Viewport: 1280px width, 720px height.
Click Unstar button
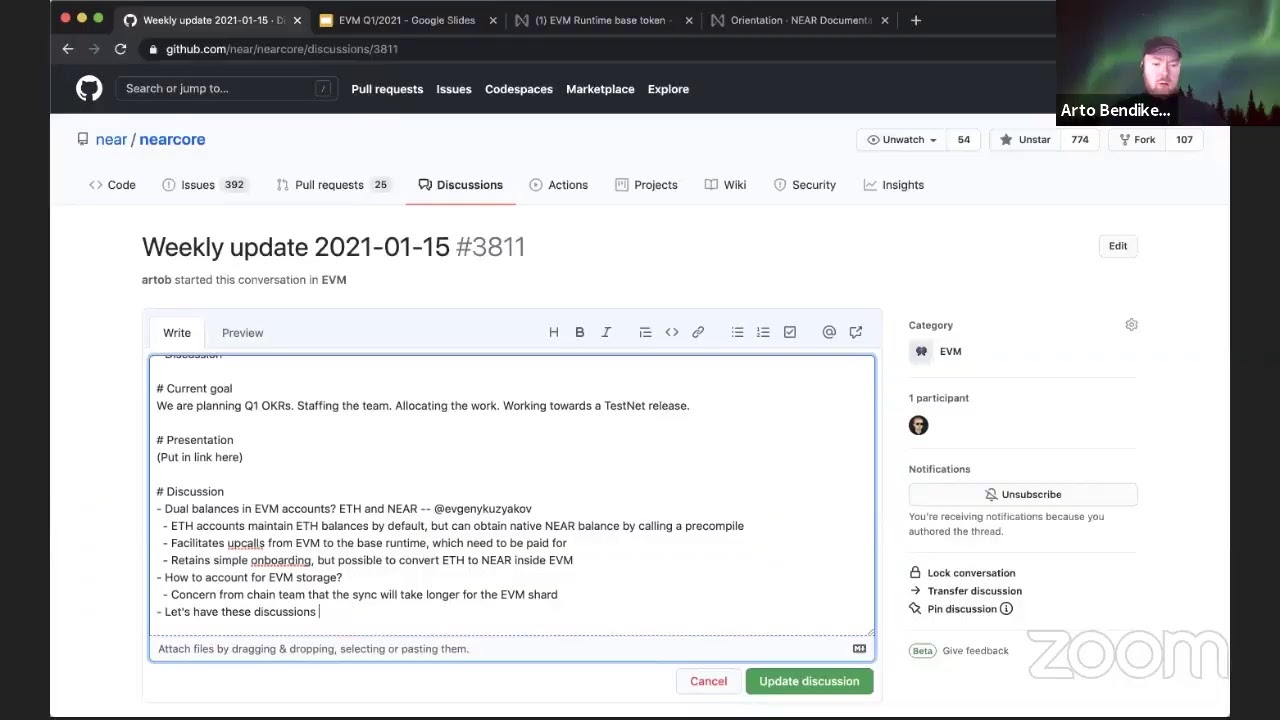[1025, 140]
